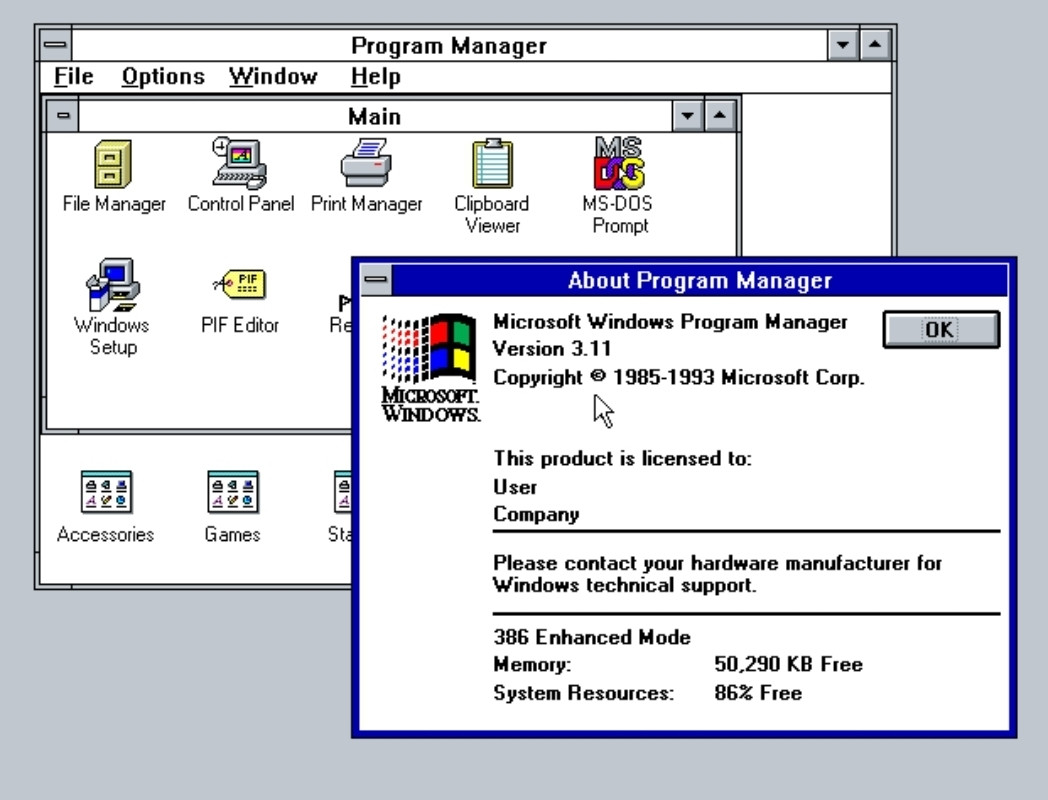Click the "Microsoft Windows Program Manager" heading
This screenshot has height=800, width=1048.
[x=670, y=322]
